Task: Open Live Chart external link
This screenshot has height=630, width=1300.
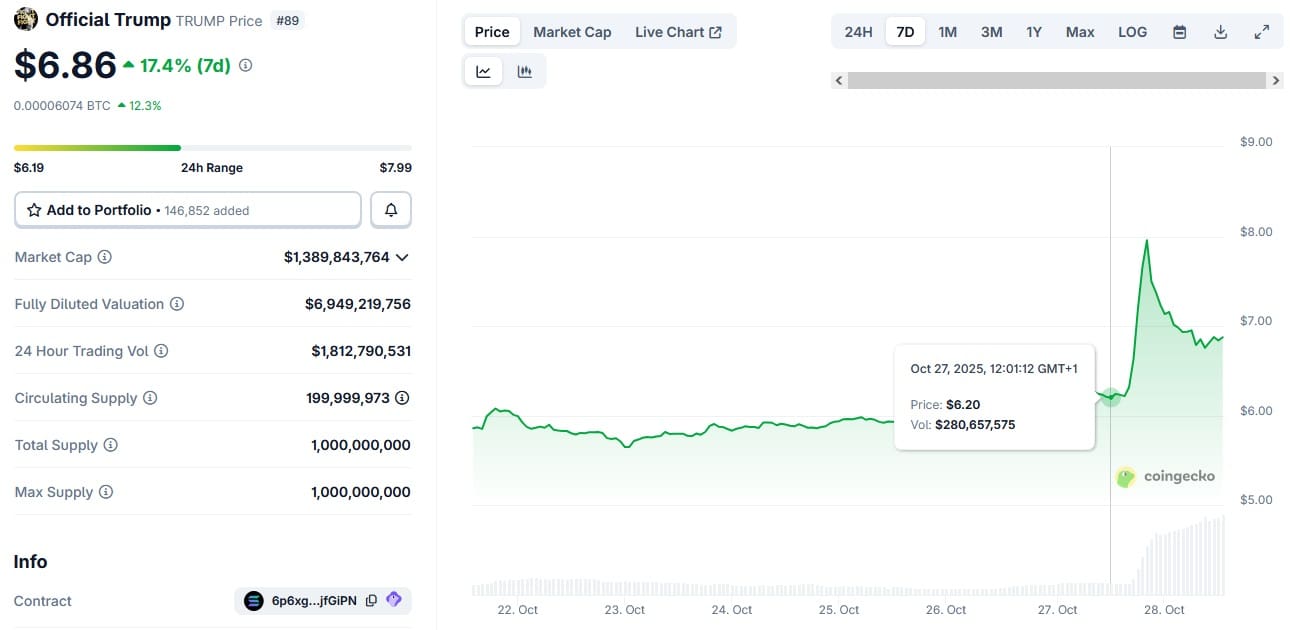Action: click(678, 32)
